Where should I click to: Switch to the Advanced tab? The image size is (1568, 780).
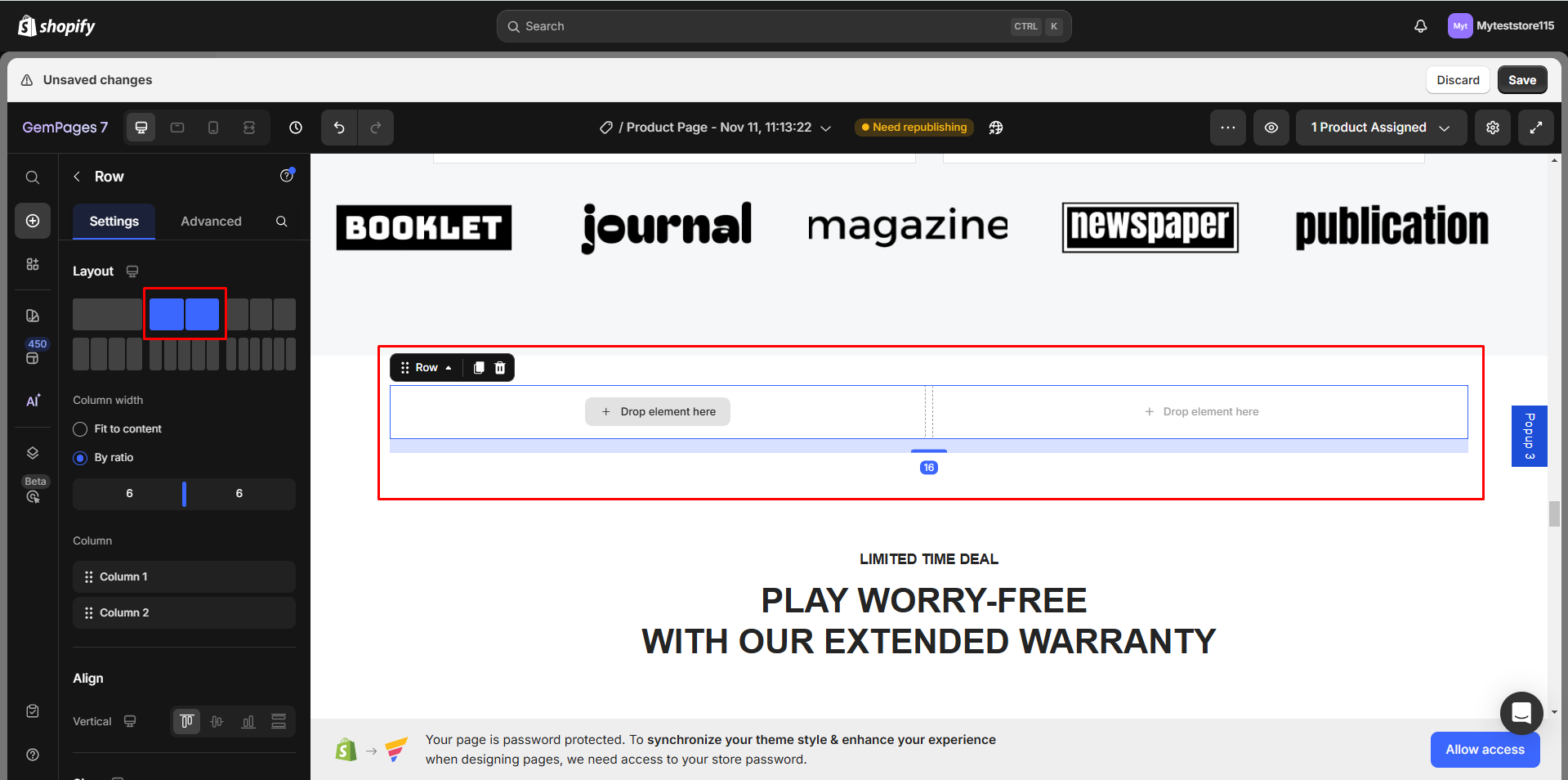pyautogui.click(x=211, y=222)
